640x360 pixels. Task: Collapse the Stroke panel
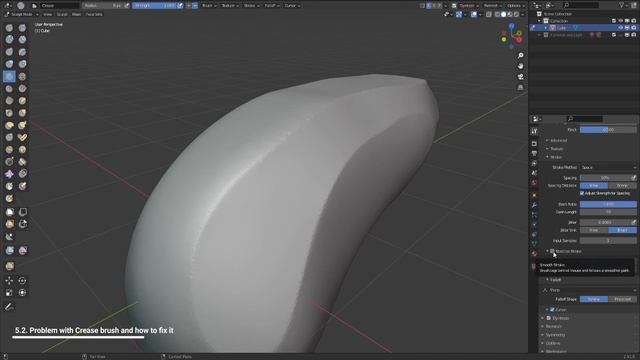pos(556,157)
